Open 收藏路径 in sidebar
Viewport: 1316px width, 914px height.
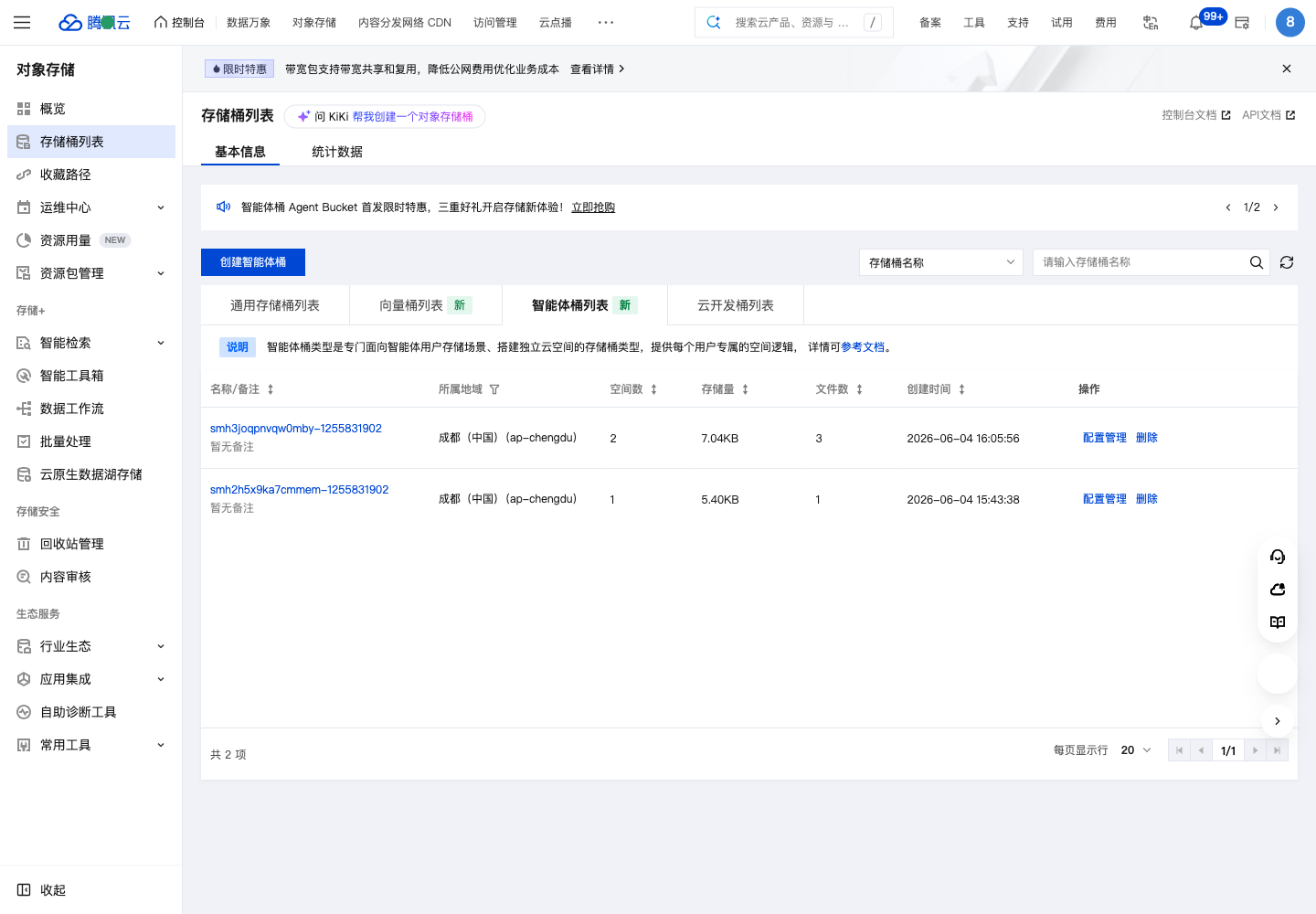pyautogui.click(x=91, y=175)
